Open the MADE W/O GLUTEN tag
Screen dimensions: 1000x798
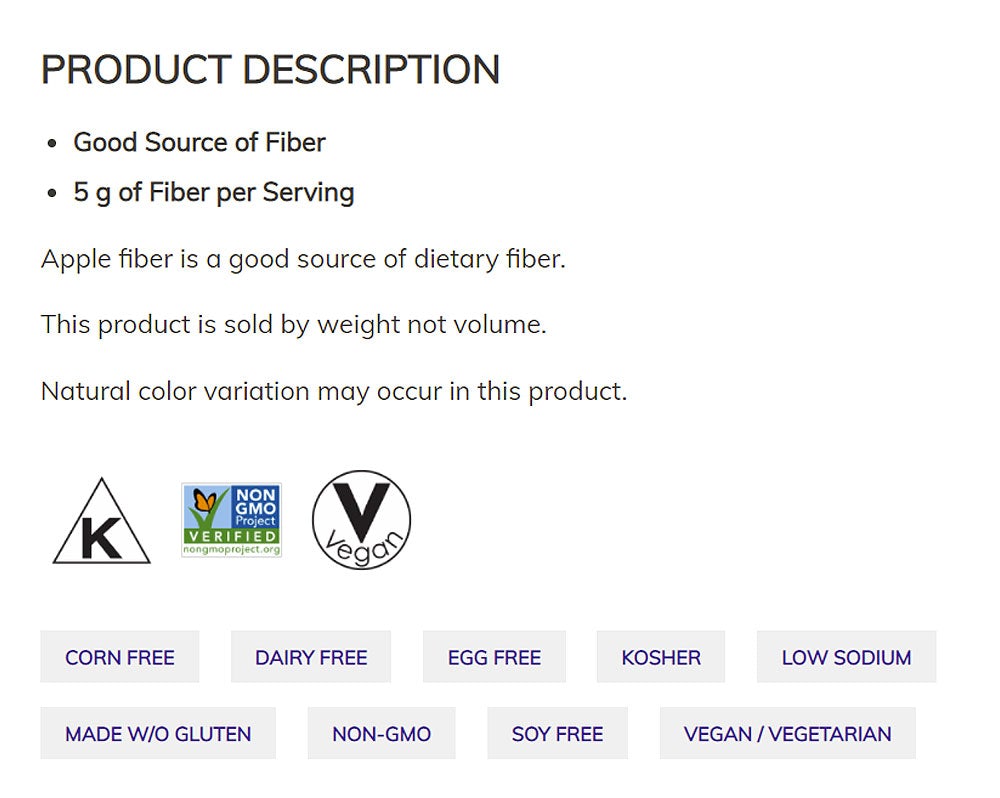coord(158,733)
